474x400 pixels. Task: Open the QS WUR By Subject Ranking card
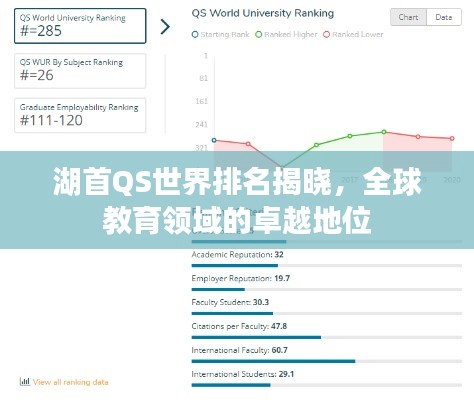(x=80, y=71)
